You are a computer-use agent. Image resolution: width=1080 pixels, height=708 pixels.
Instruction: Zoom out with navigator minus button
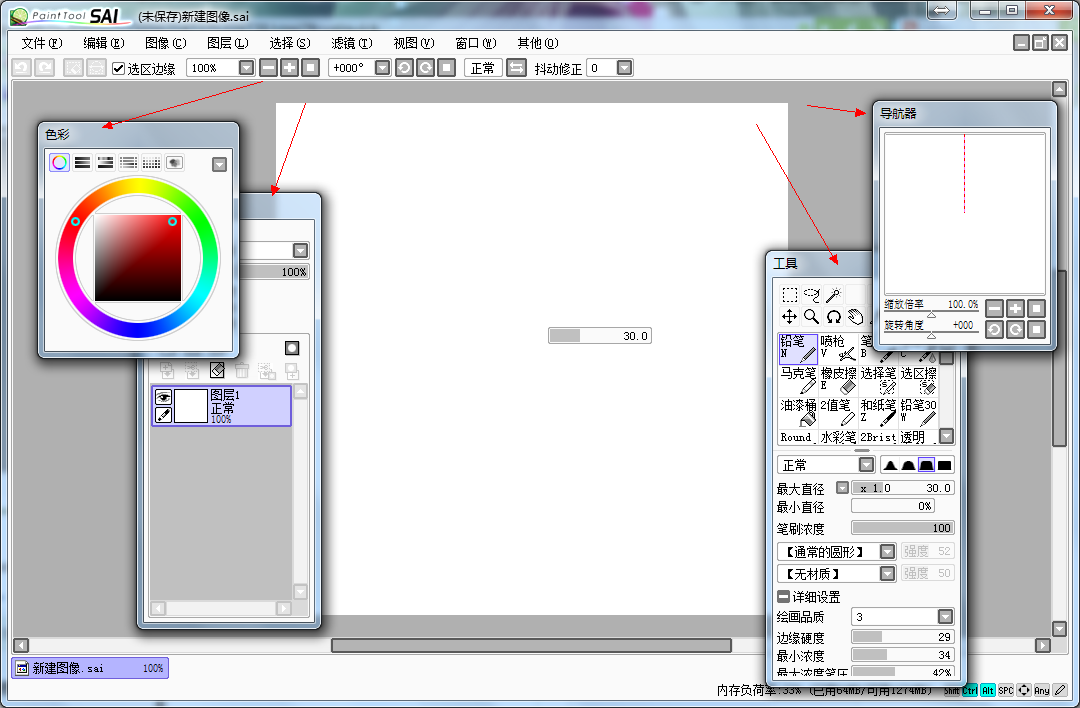pyautogui.click(x=994, y=309)
